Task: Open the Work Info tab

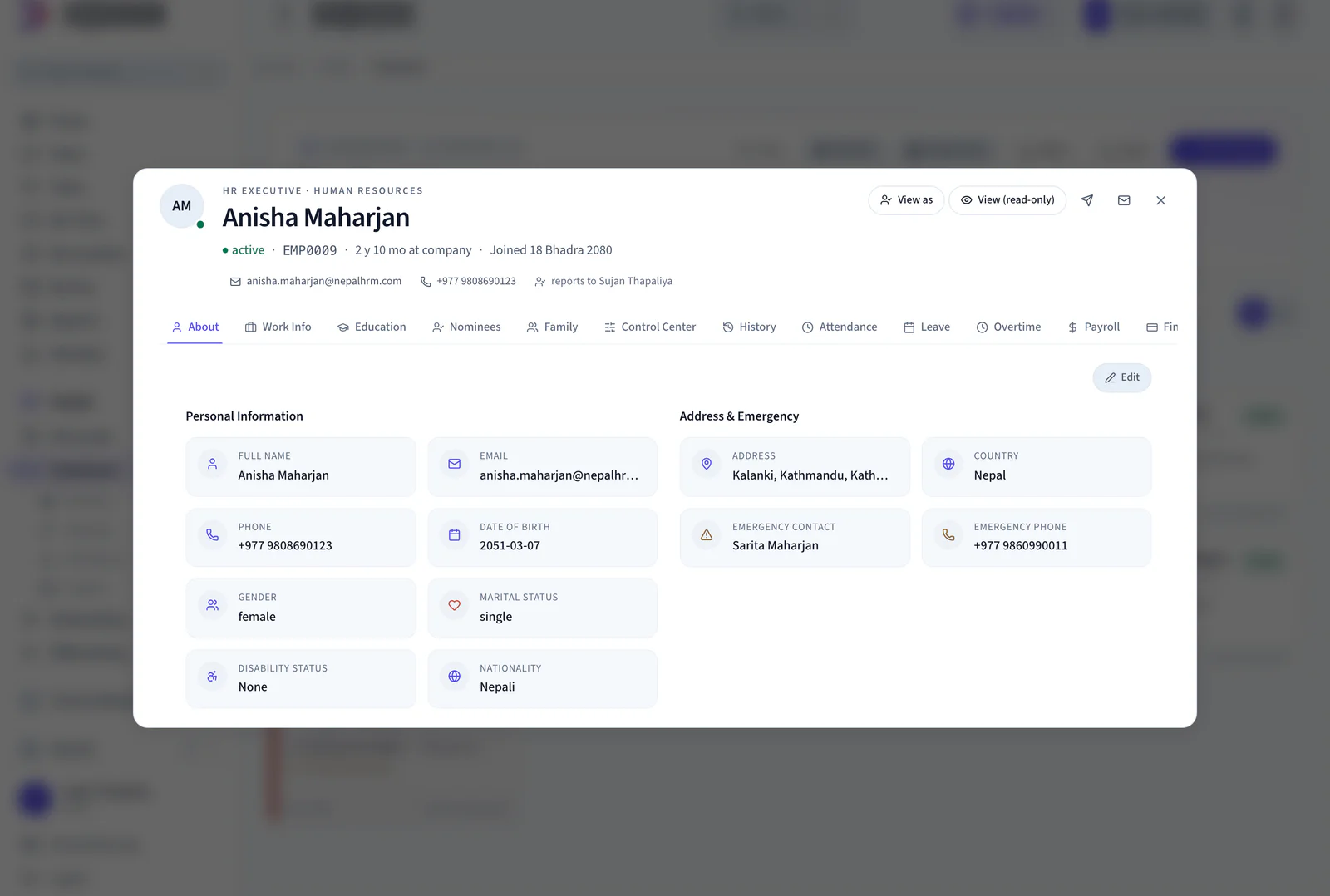Action: pos(278,327)
